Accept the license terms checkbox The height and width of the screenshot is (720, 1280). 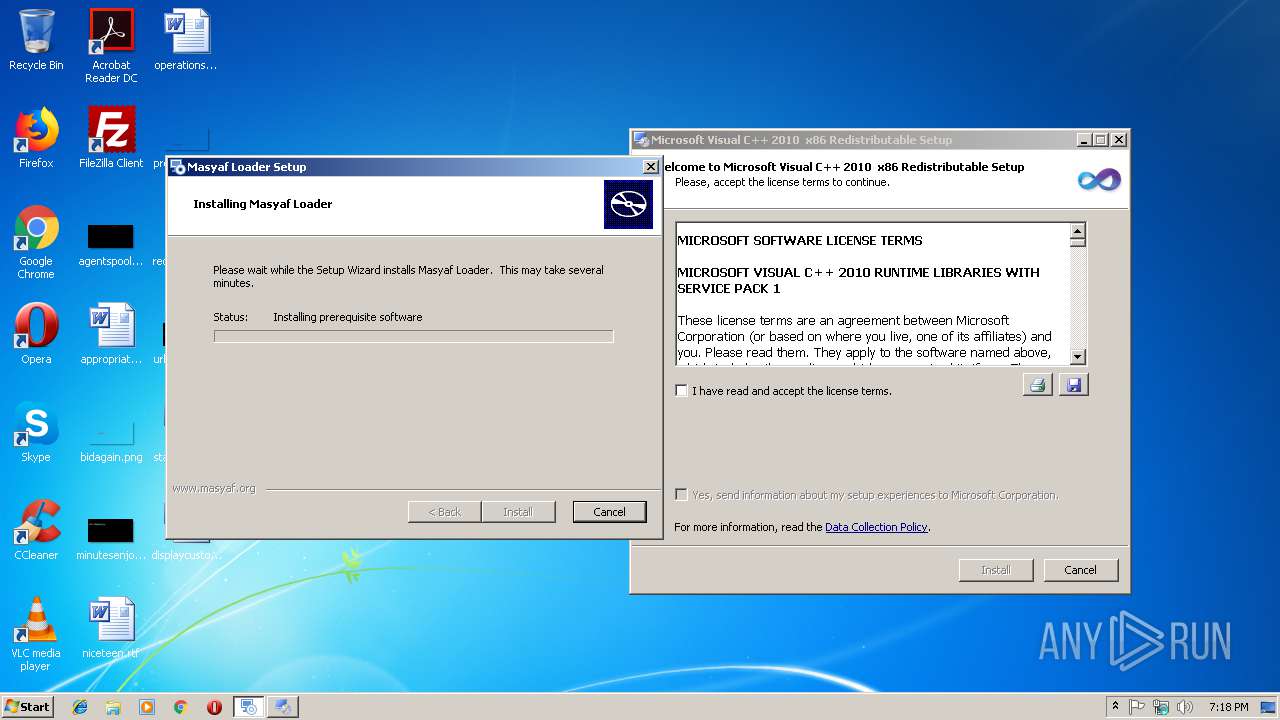coord(682,391)
